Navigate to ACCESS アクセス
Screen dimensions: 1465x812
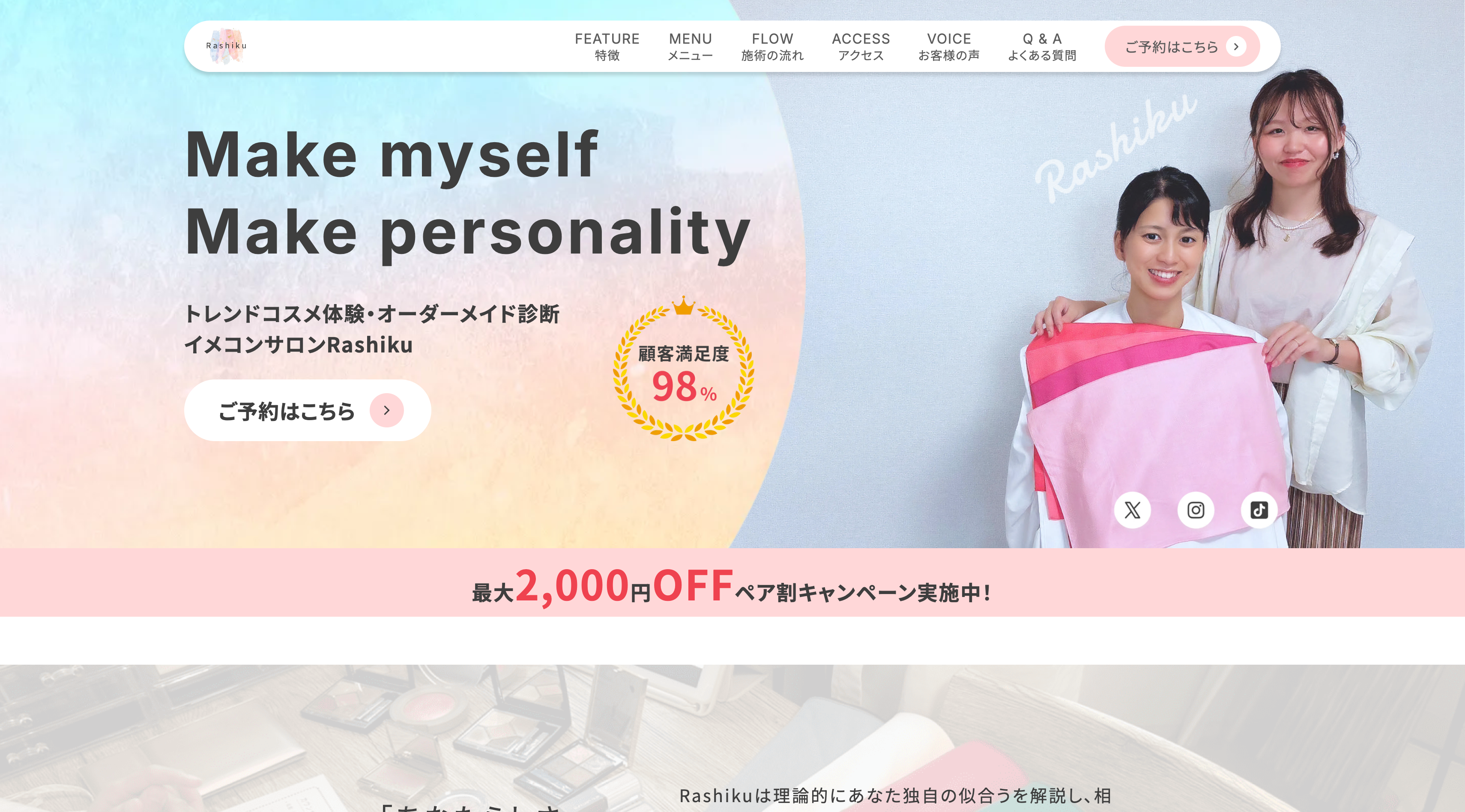[x=861, y=47]
